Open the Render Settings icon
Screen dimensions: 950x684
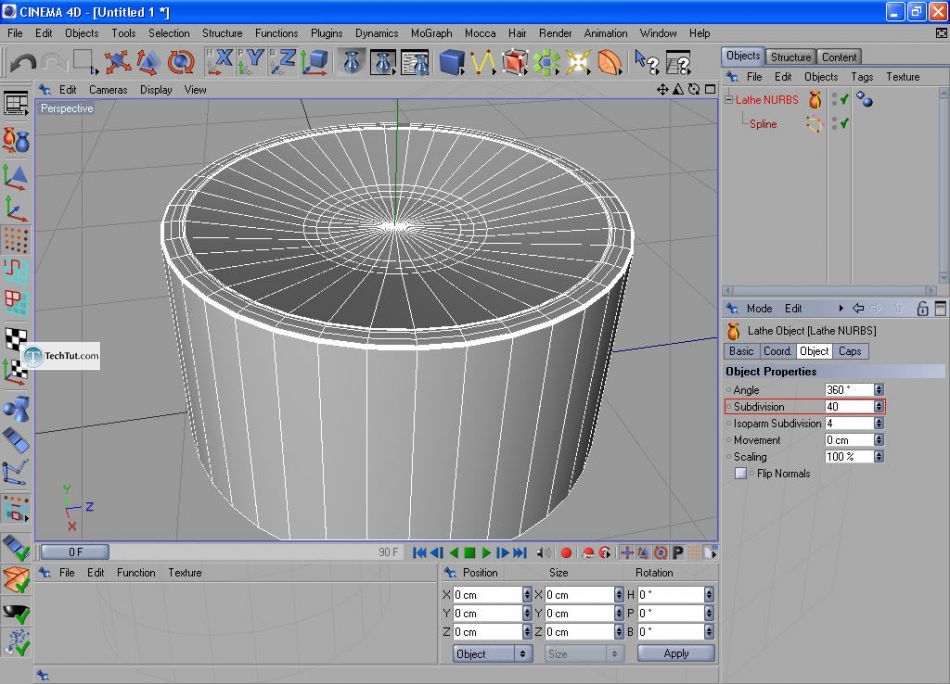[415, 62]
